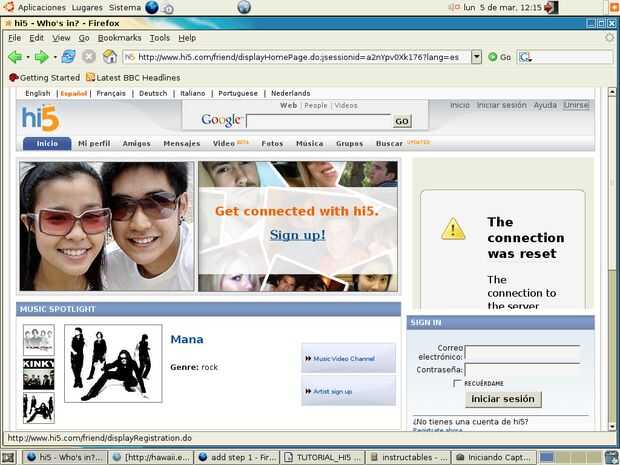Open the View menu
Viewport: 620px width, 465px height.
pyautogui.click(x=61, y=38)
